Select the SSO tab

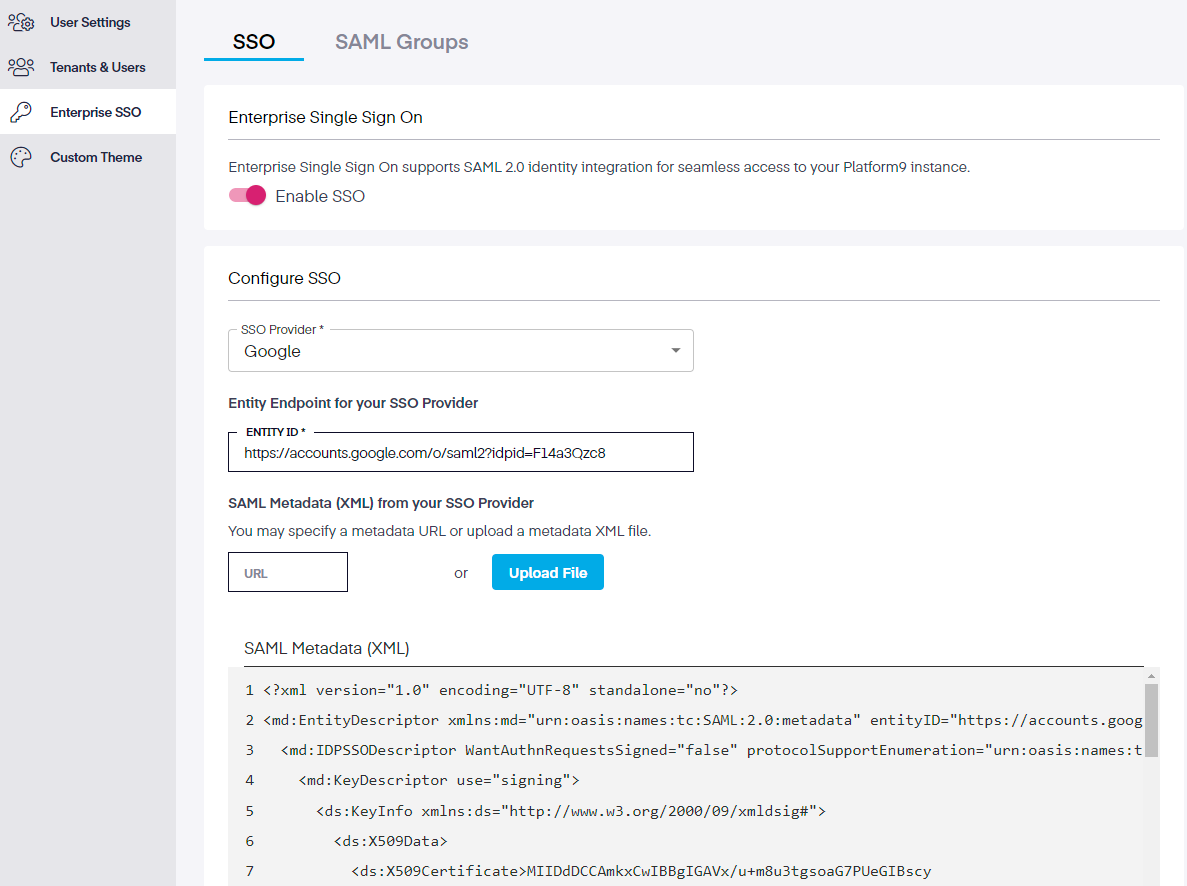254,42
